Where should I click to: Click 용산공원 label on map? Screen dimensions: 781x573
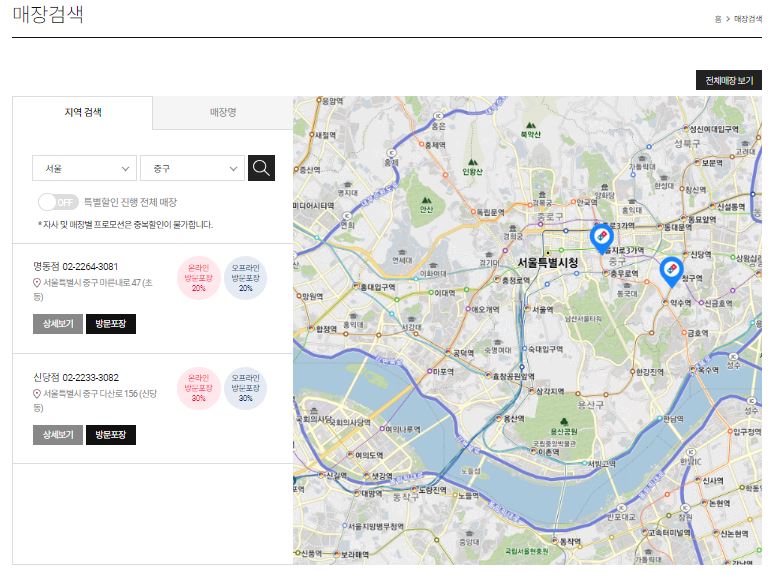tap(564, 431)
